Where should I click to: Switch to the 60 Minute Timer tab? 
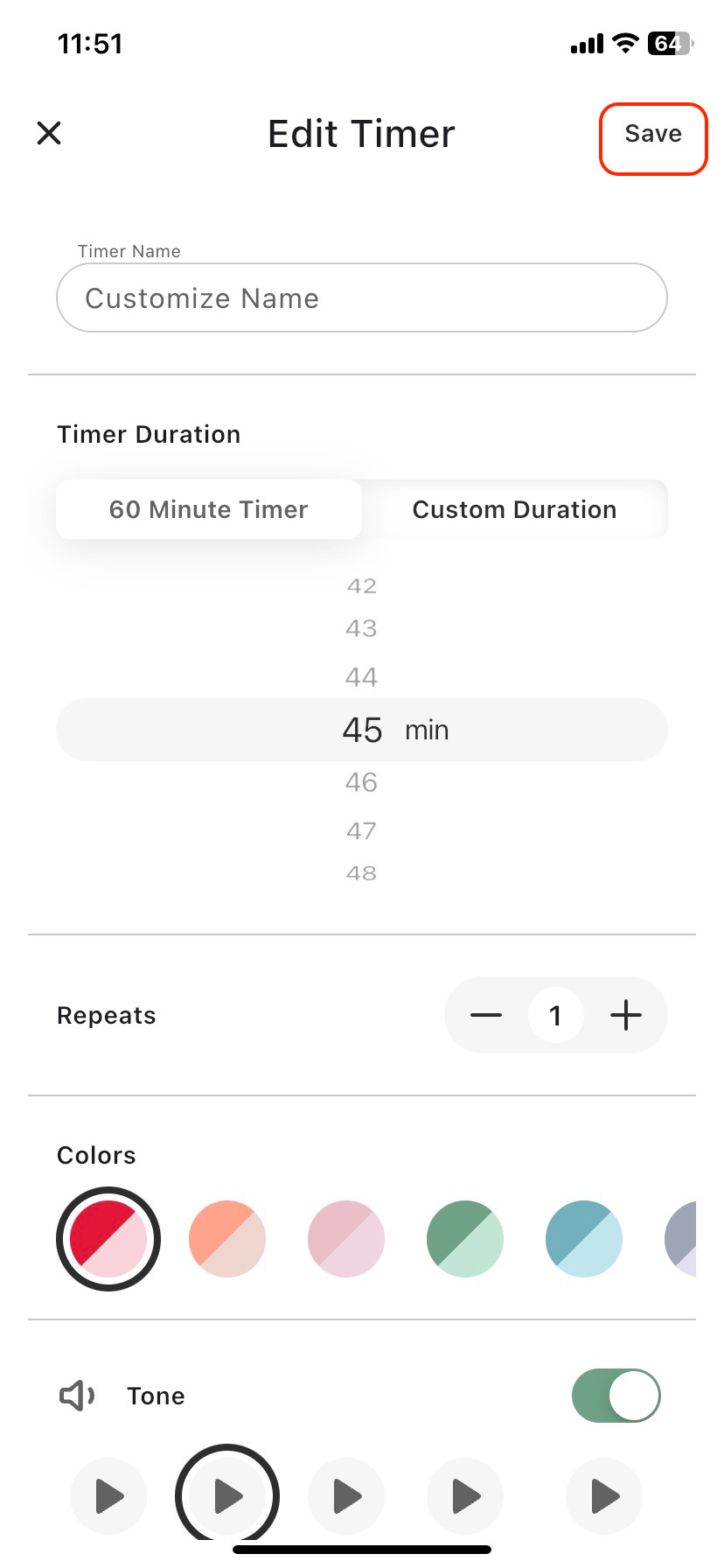coord(209,509)
